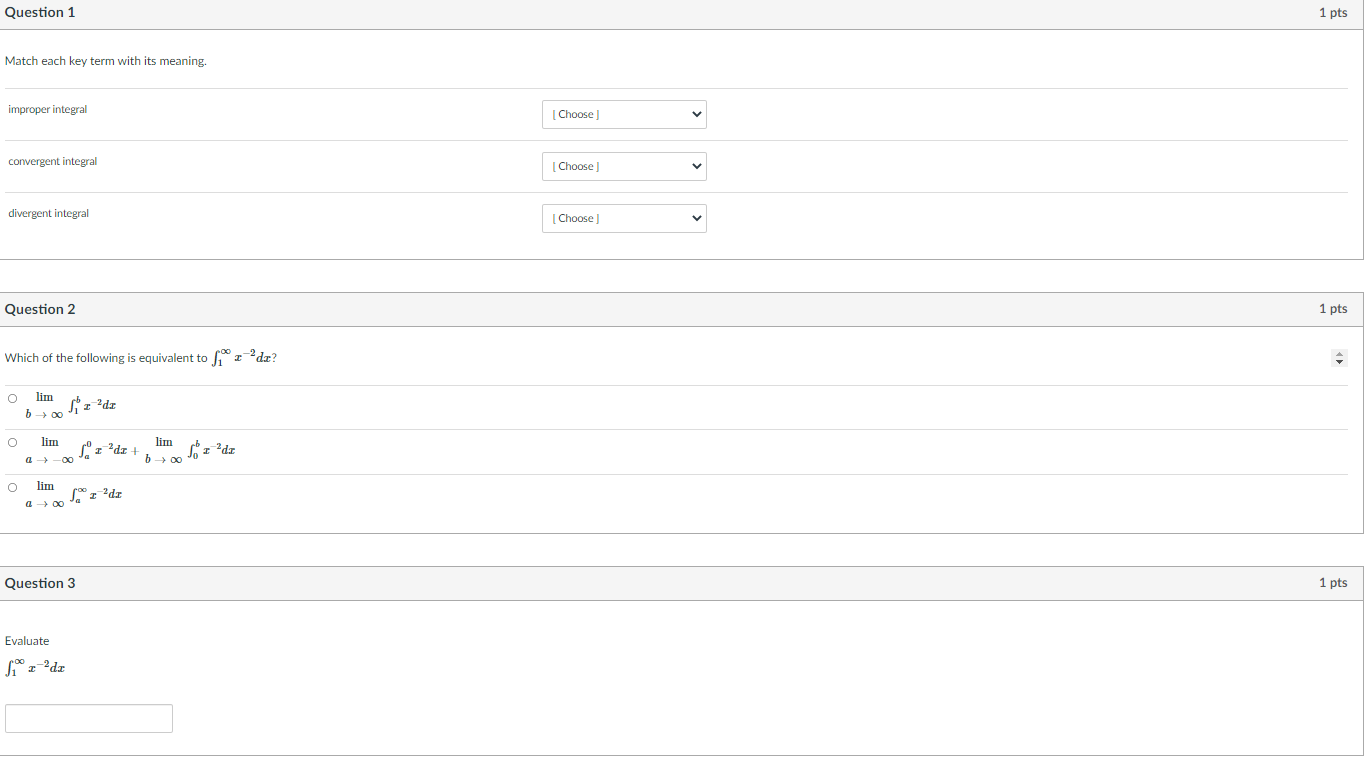Click the up-down arrows icon in Question 2
Image resolution: width=1367 pixels, height=763 pixels.
pos(1341,358)
